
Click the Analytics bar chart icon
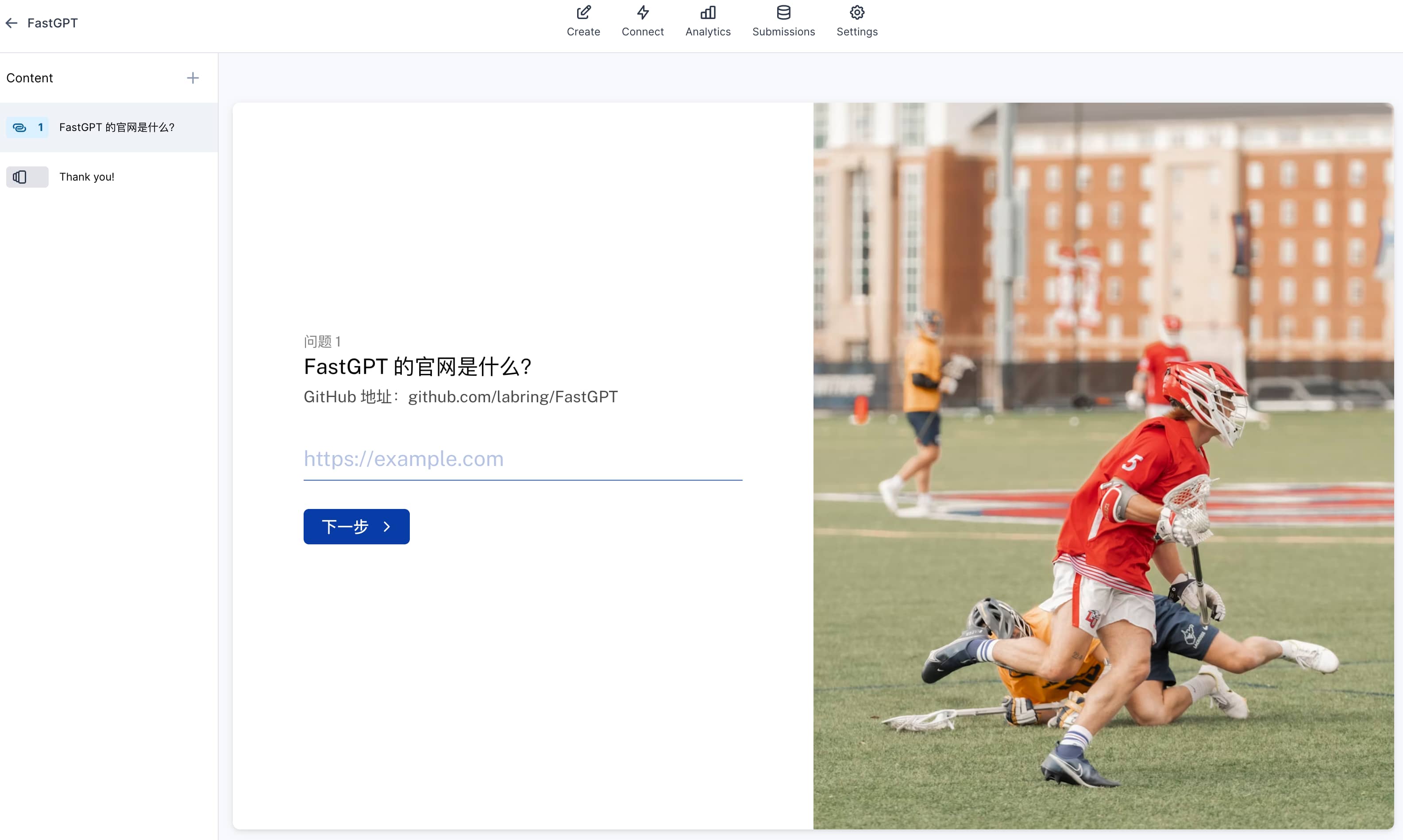click(707, 12)
